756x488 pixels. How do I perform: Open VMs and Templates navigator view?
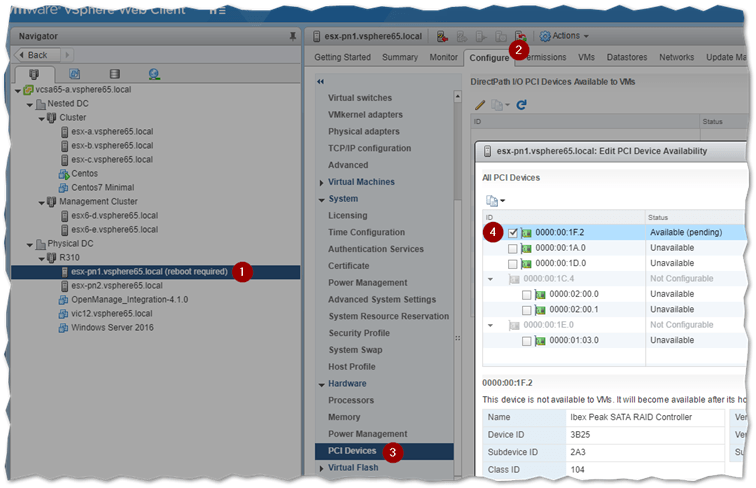pos(74,74)
